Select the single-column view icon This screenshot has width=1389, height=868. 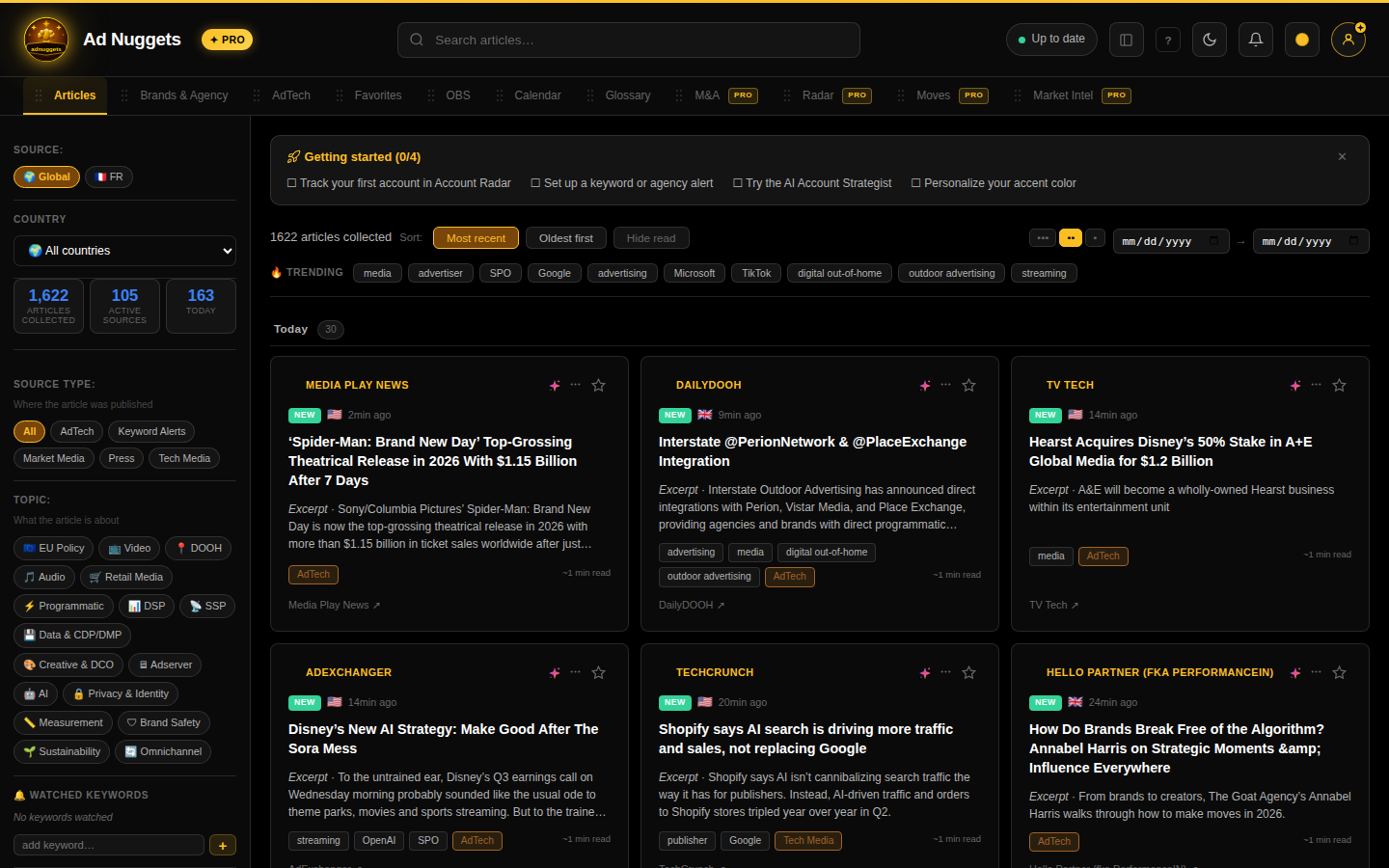coord(1095,237)
